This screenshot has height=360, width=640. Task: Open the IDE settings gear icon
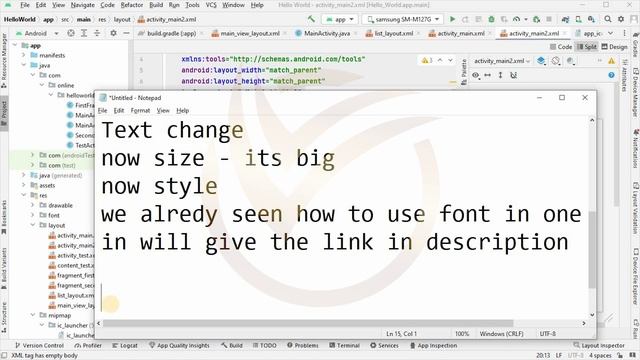pos(621,19)
